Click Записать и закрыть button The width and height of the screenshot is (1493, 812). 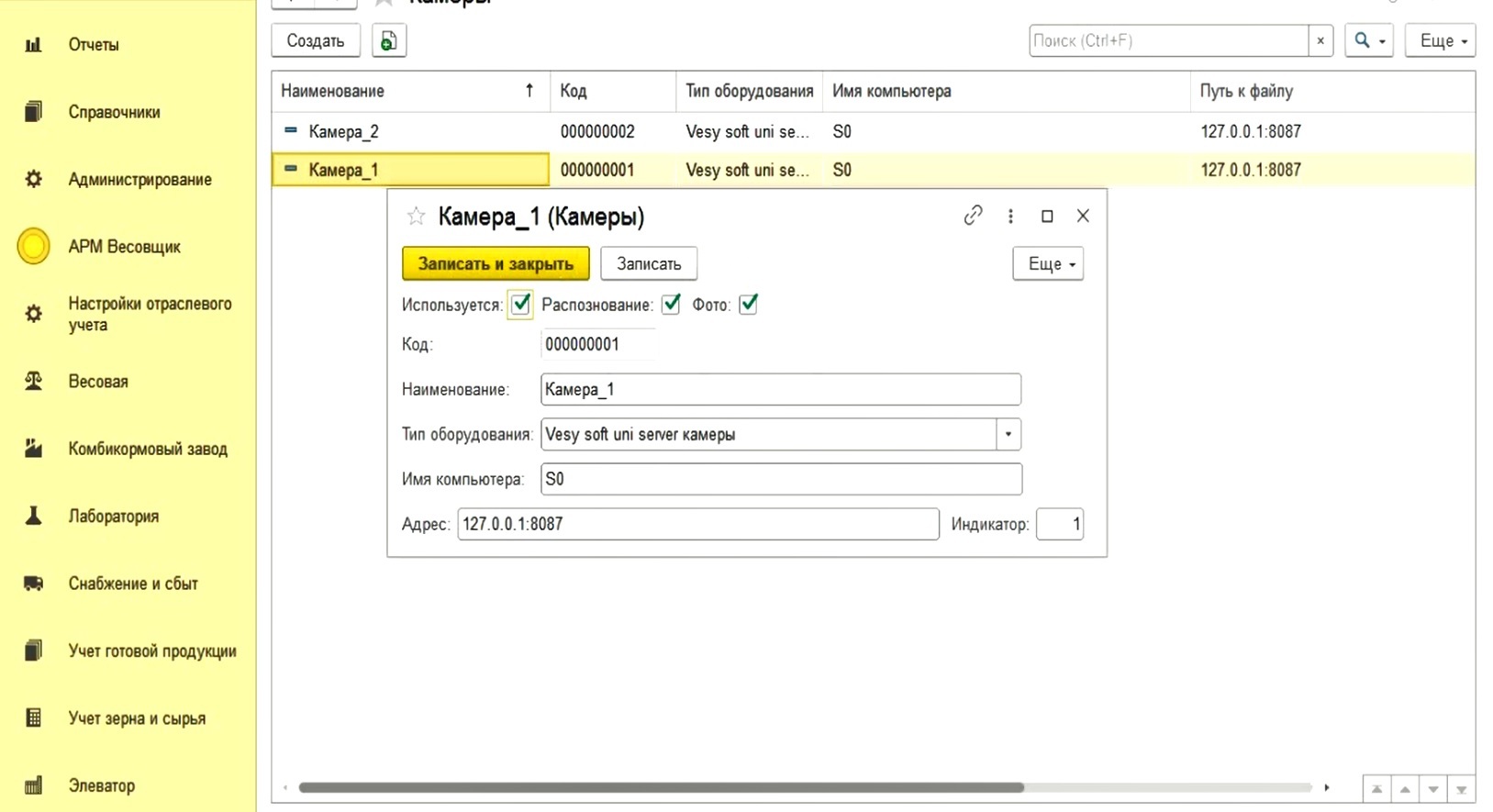point(496,263)
